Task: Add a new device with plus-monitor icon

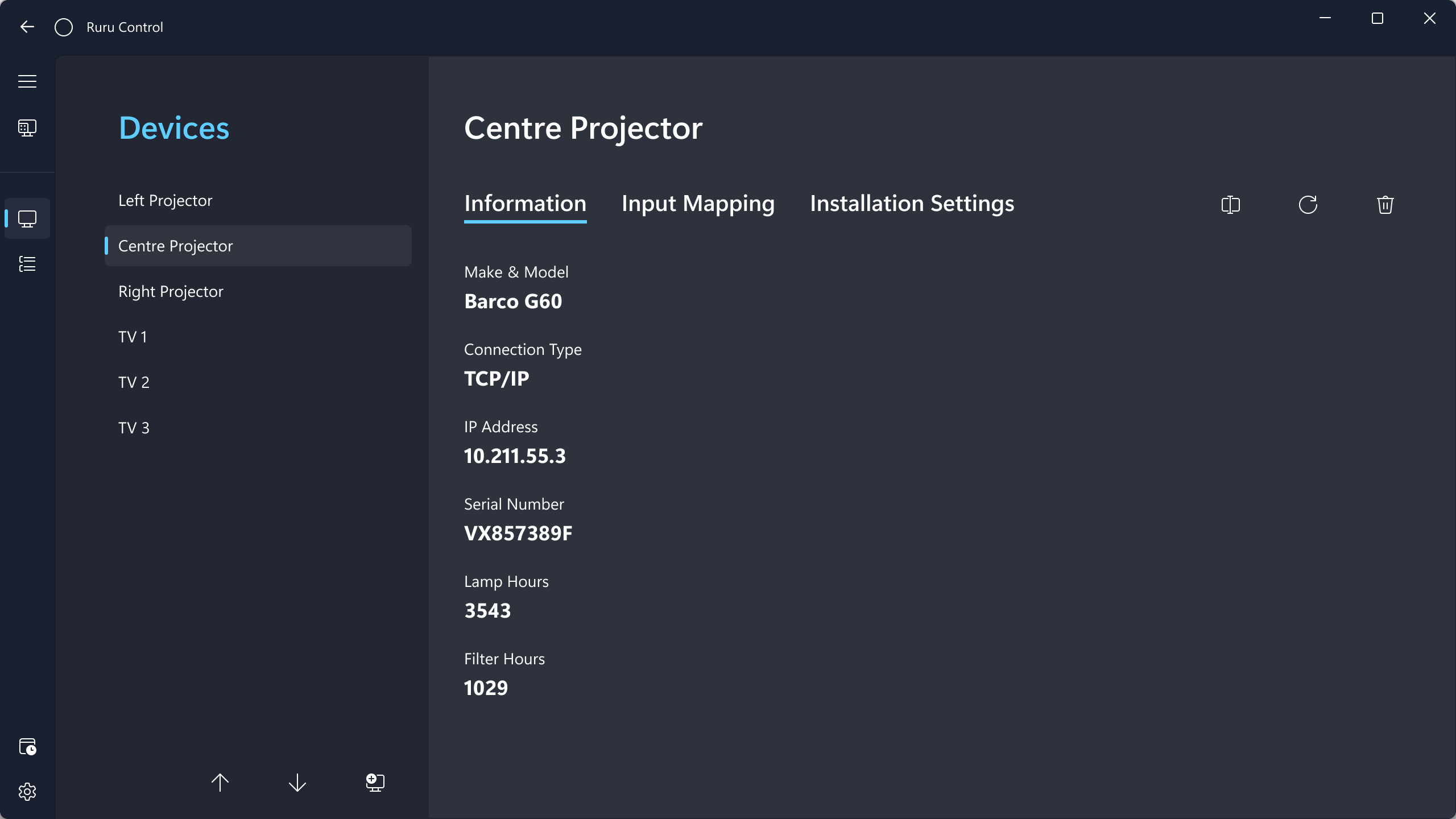Action: 375,783
